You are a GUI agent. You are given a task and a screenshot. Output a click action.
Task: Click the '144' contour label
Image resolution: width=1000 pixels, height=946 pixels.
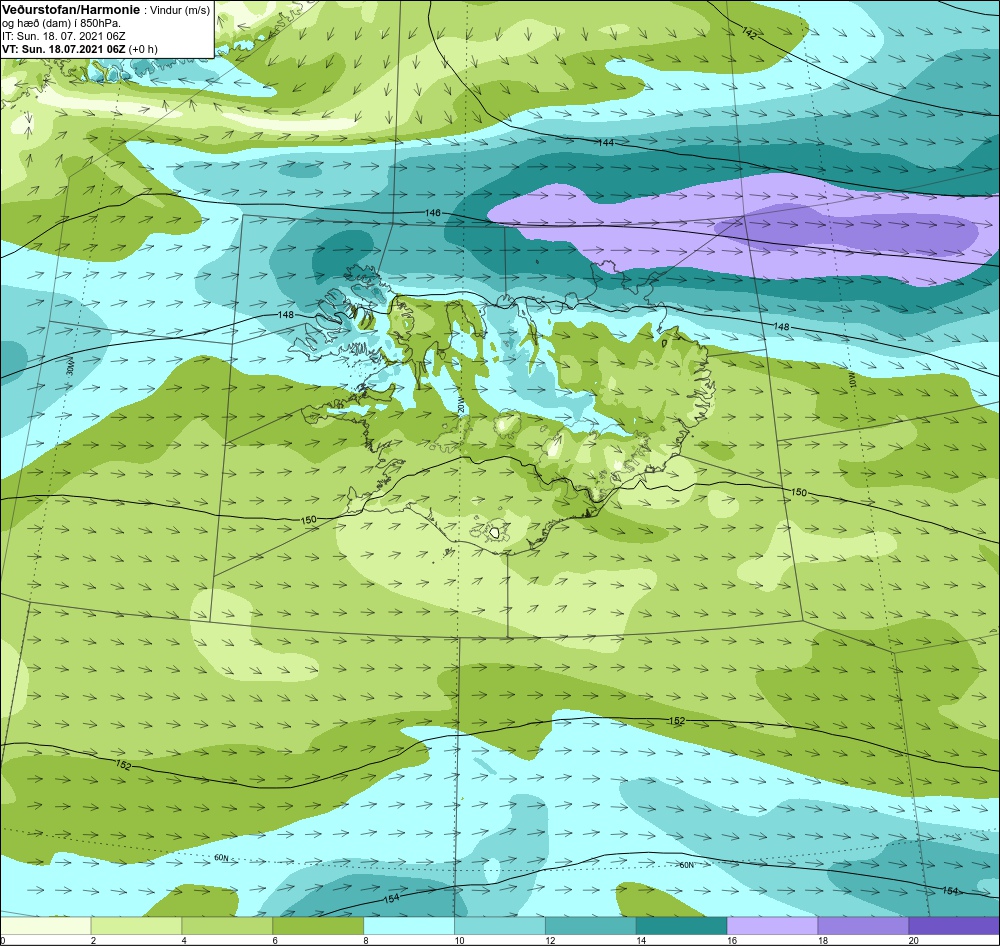click(x=606, y=142)
